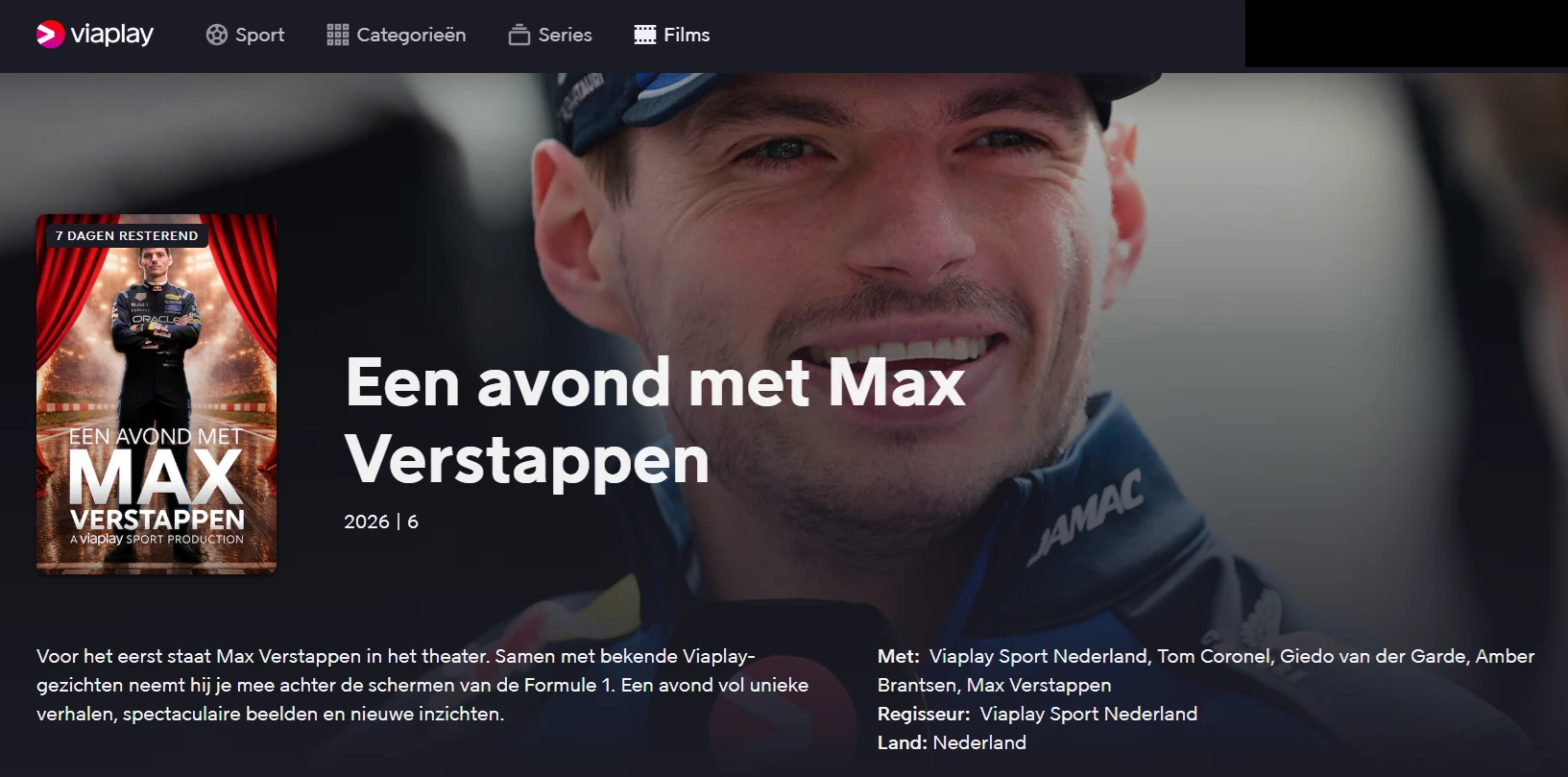Open the Max Verstappen poster thumbnail
The image size is (1568, 777).
[x=157, y=394]
